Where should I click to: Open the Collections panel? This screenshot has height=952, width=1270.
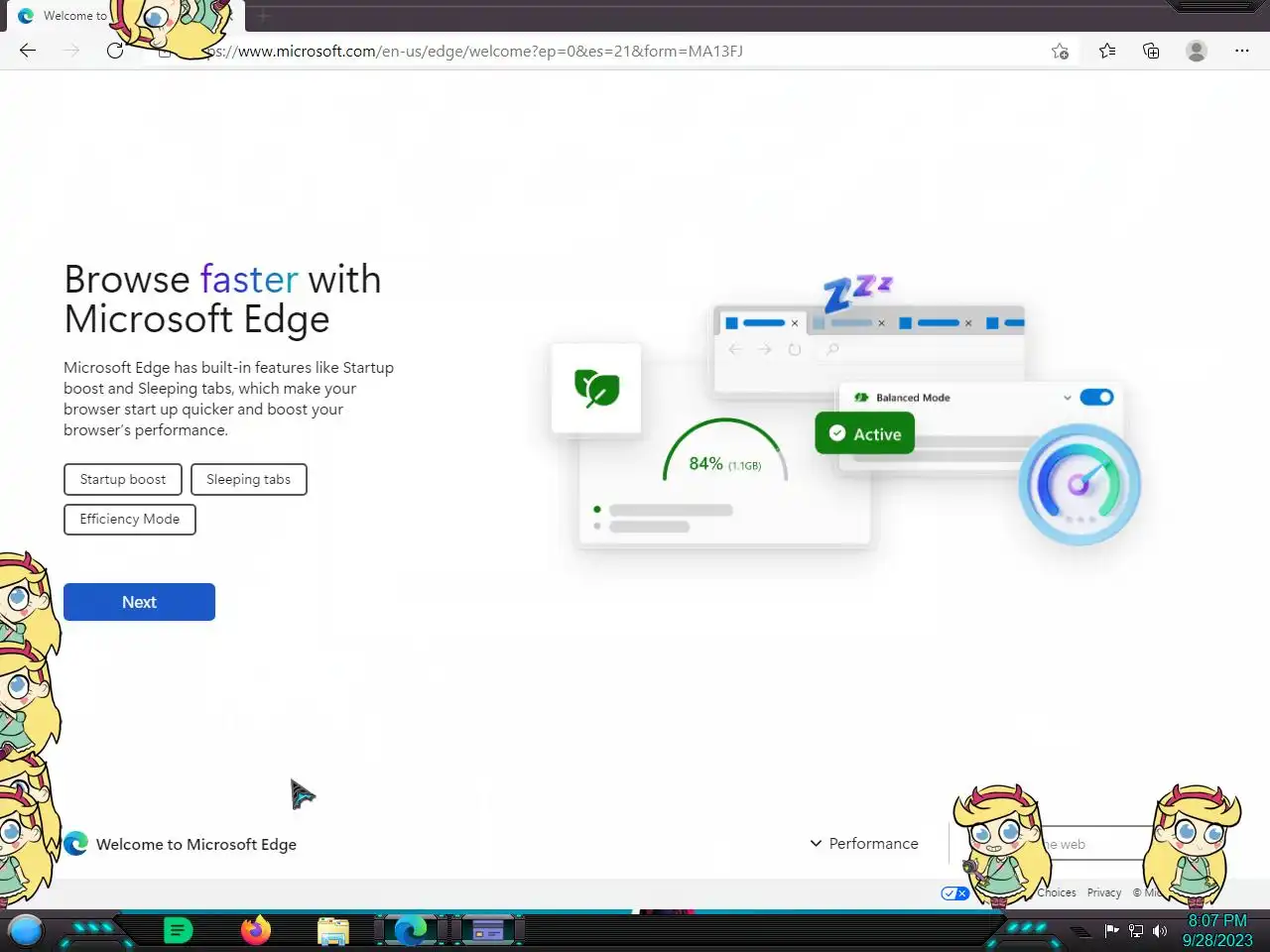tap(1151, 51)
